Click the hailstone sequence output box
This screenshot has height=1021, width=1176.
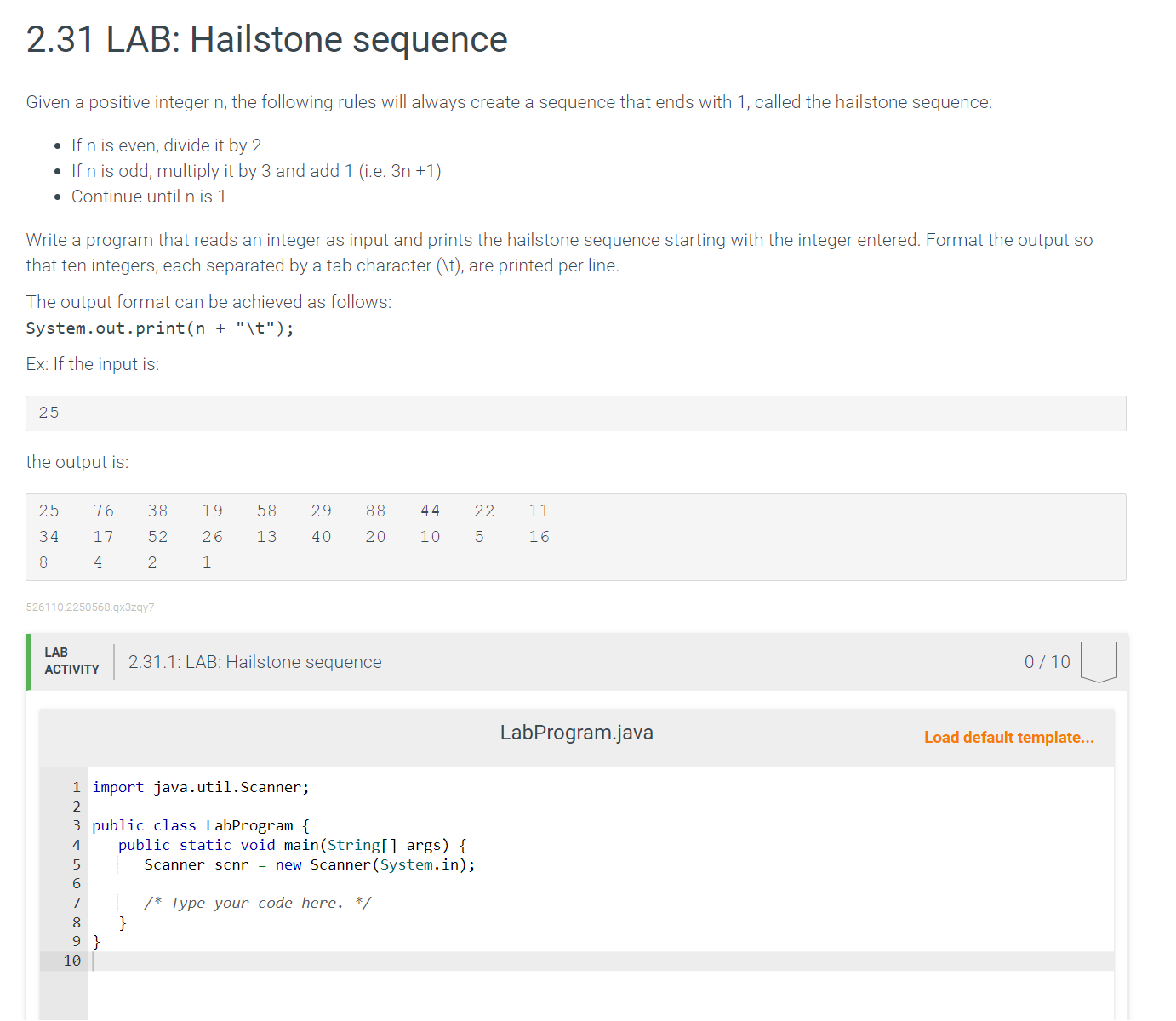[x=576, y=537]
